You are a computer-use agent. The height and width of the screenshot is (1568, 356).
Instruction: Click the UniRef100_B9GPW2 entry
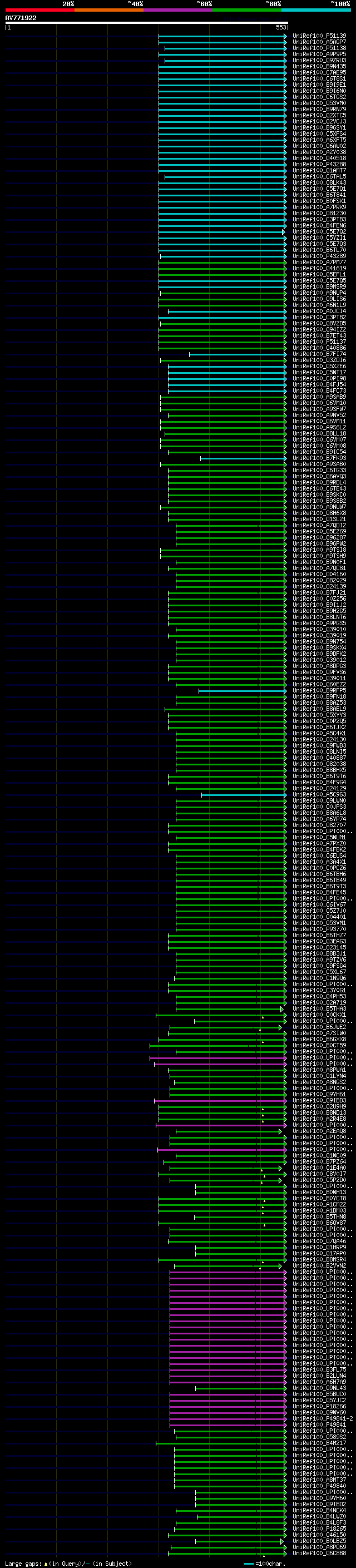pyautogui.click(x=319, y=543)
